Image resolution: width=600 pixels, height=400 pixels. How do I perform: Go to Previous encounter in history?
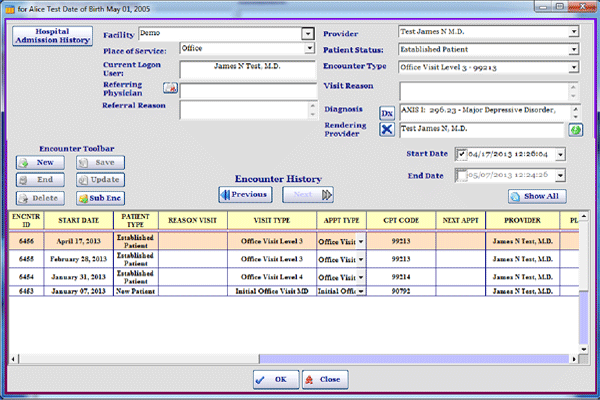point(245,194)
